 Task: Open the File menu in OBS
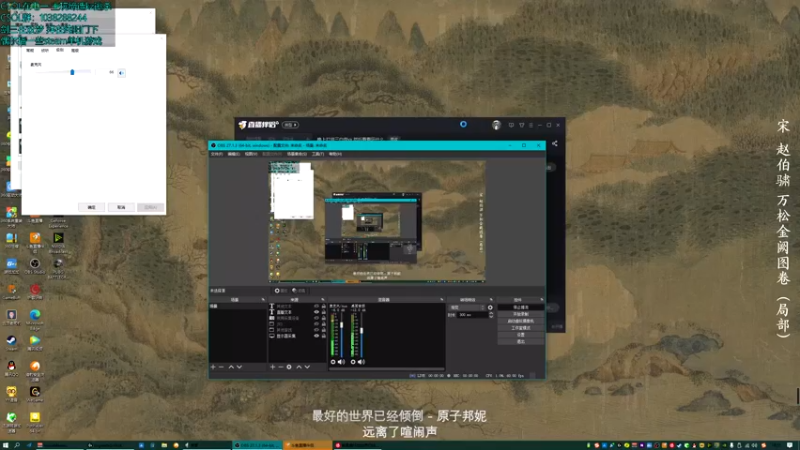[x=217, y=154]
